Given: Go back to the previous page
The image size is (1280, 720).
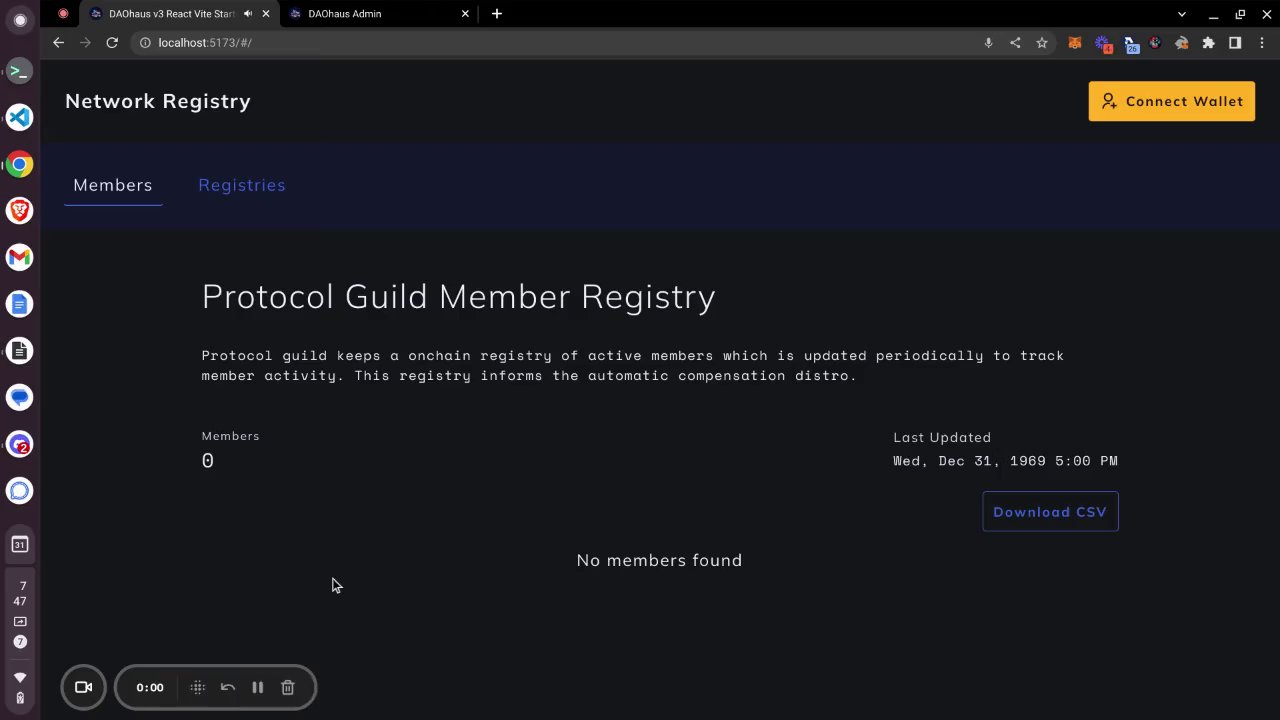Looking at the screenshot, I should (x=58, y=43).
